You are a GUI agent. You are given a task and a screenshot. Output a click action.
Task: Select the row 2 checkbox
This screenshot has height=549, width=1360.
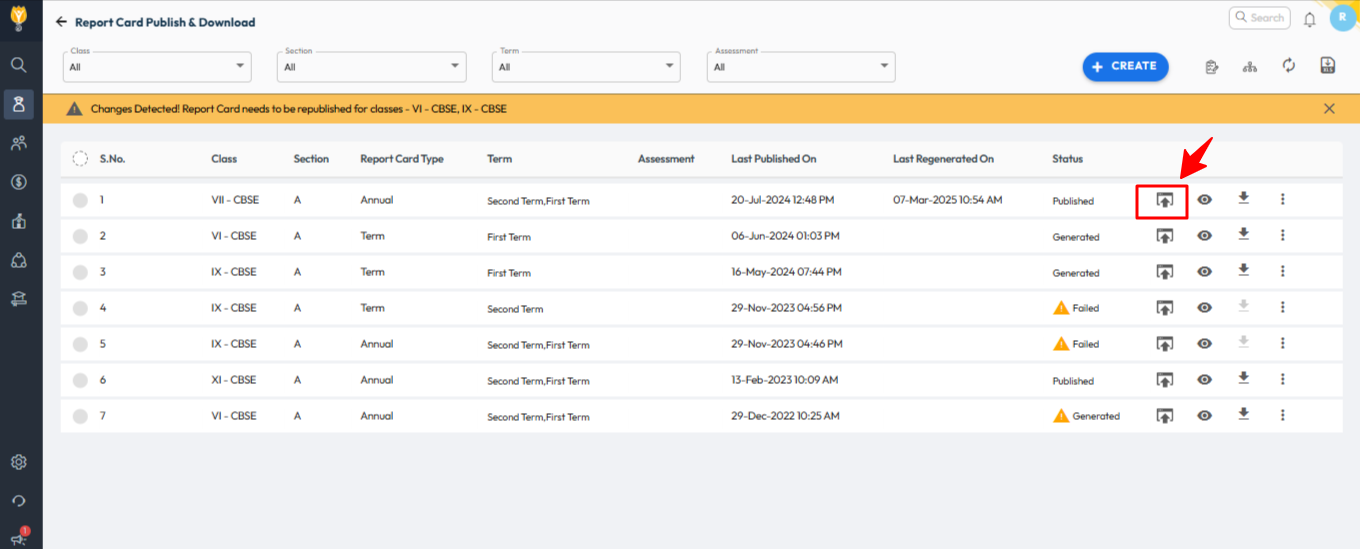[x=80, y=236]
